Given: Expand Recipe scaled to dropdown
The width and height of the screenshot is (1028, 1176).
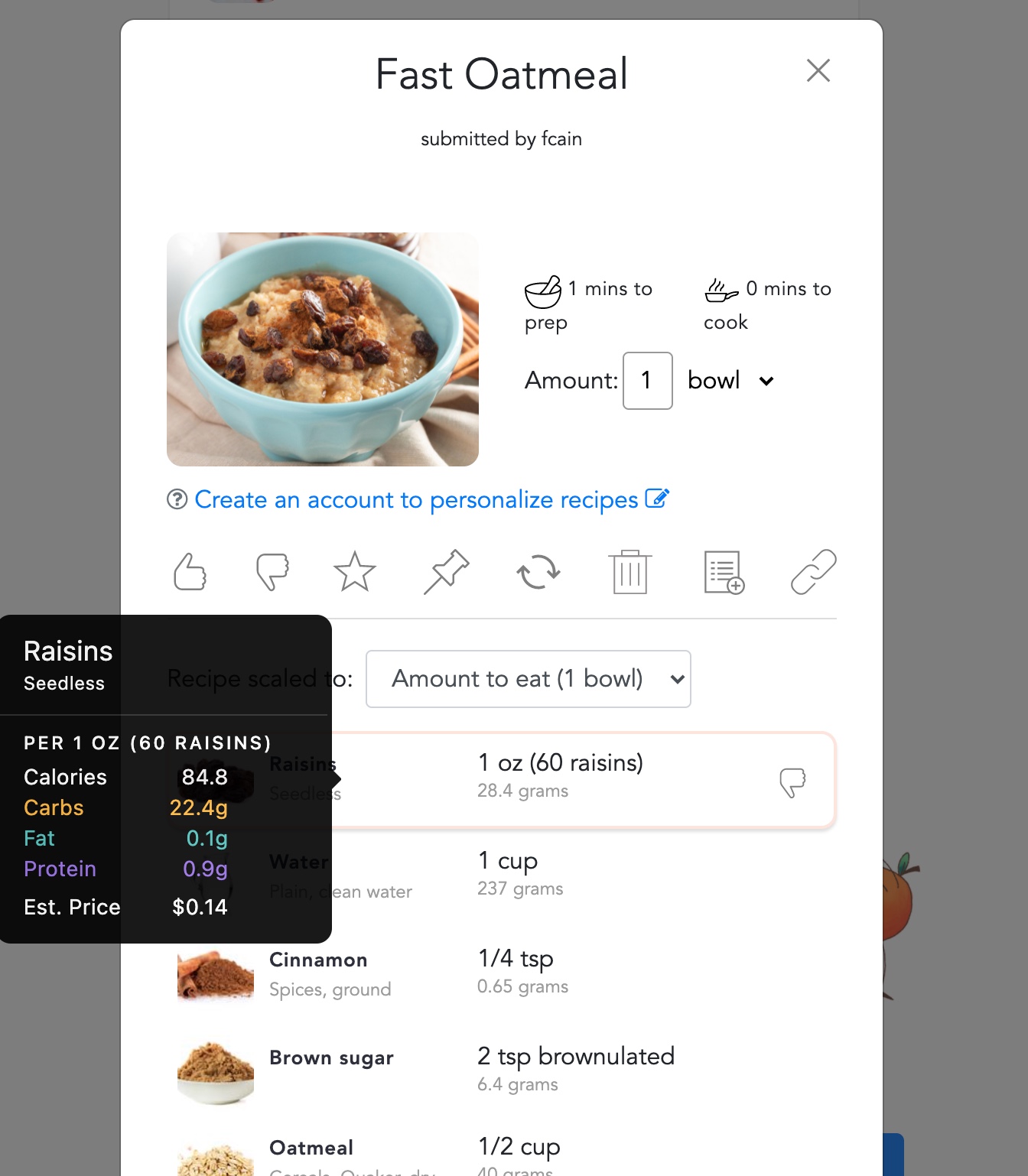Looking at the screenshot, I should [x=529, y=679].
